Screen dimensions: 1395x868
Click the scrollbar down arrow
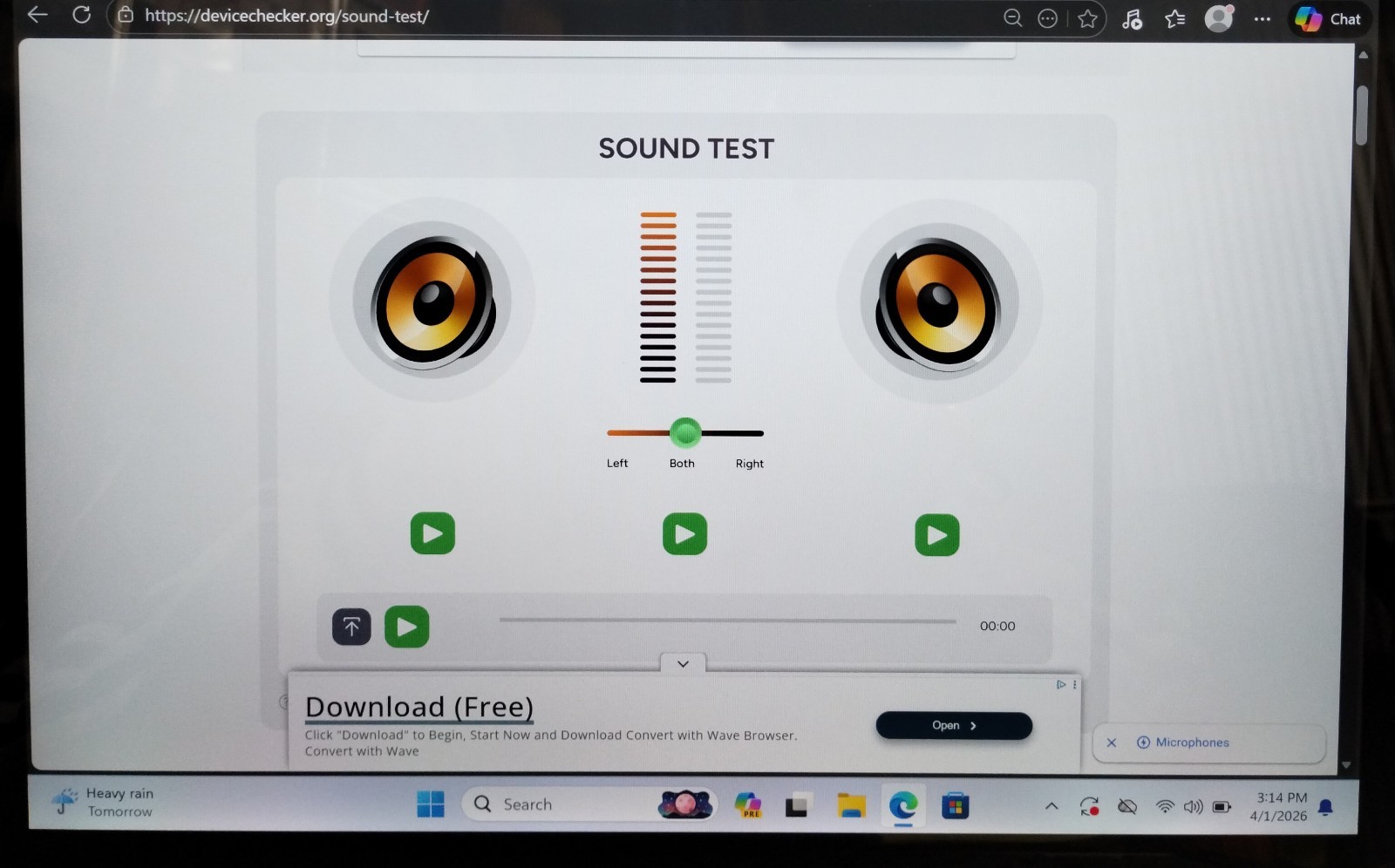(1346, 765)
